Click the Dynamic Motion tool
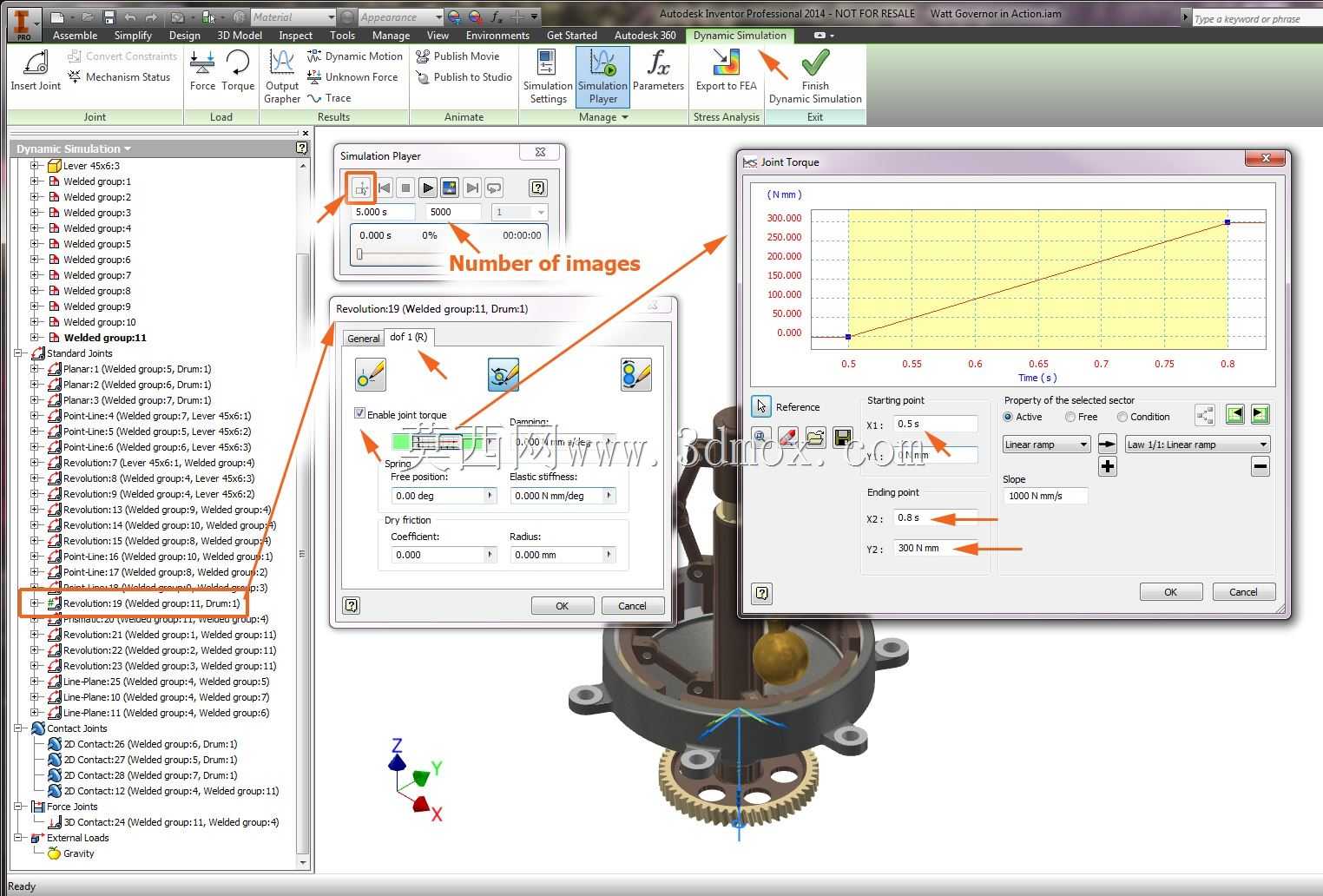This screenshot has width=1323, height=896. pyautogui.click(x=355, y=56)
